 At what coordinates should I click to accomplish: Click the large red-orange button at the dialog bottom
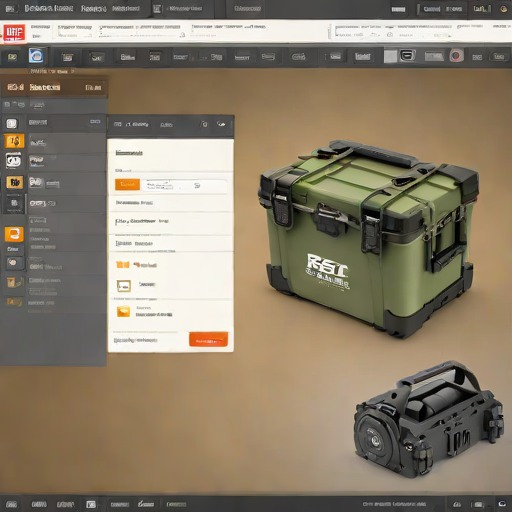pos(209,340)
